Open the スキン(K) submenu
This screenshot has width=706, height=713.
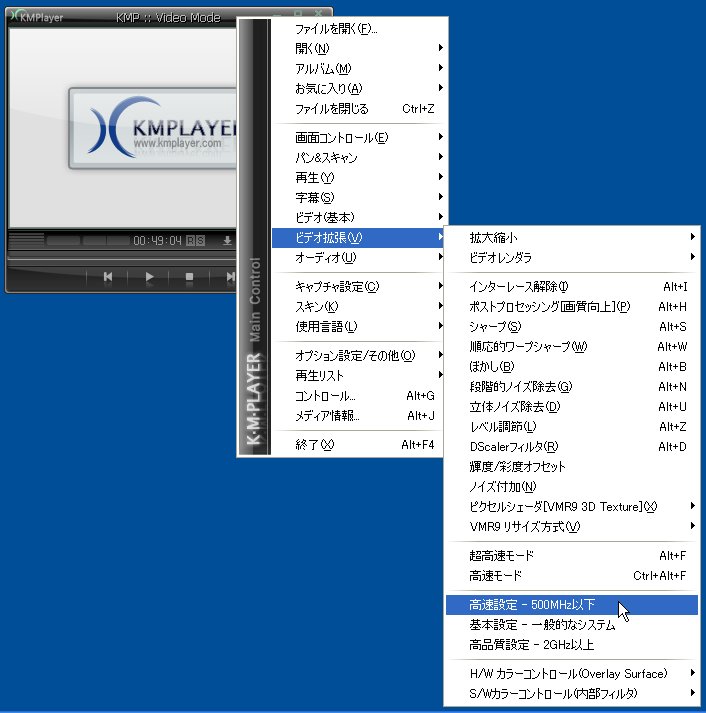[360, 306]
